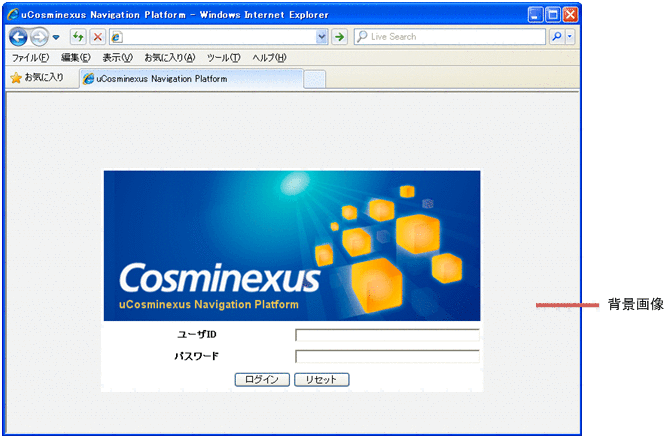Minimize the Internet Explorer window
Screen dimensions: 667x440
[x=535, y=15]
